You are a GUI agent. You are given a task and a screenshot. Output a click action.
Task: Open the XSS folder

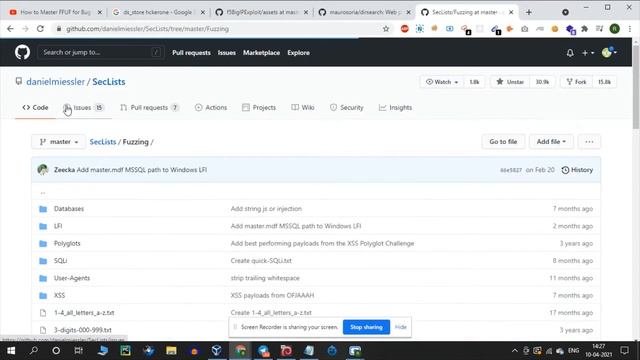(x=59, y=296)
